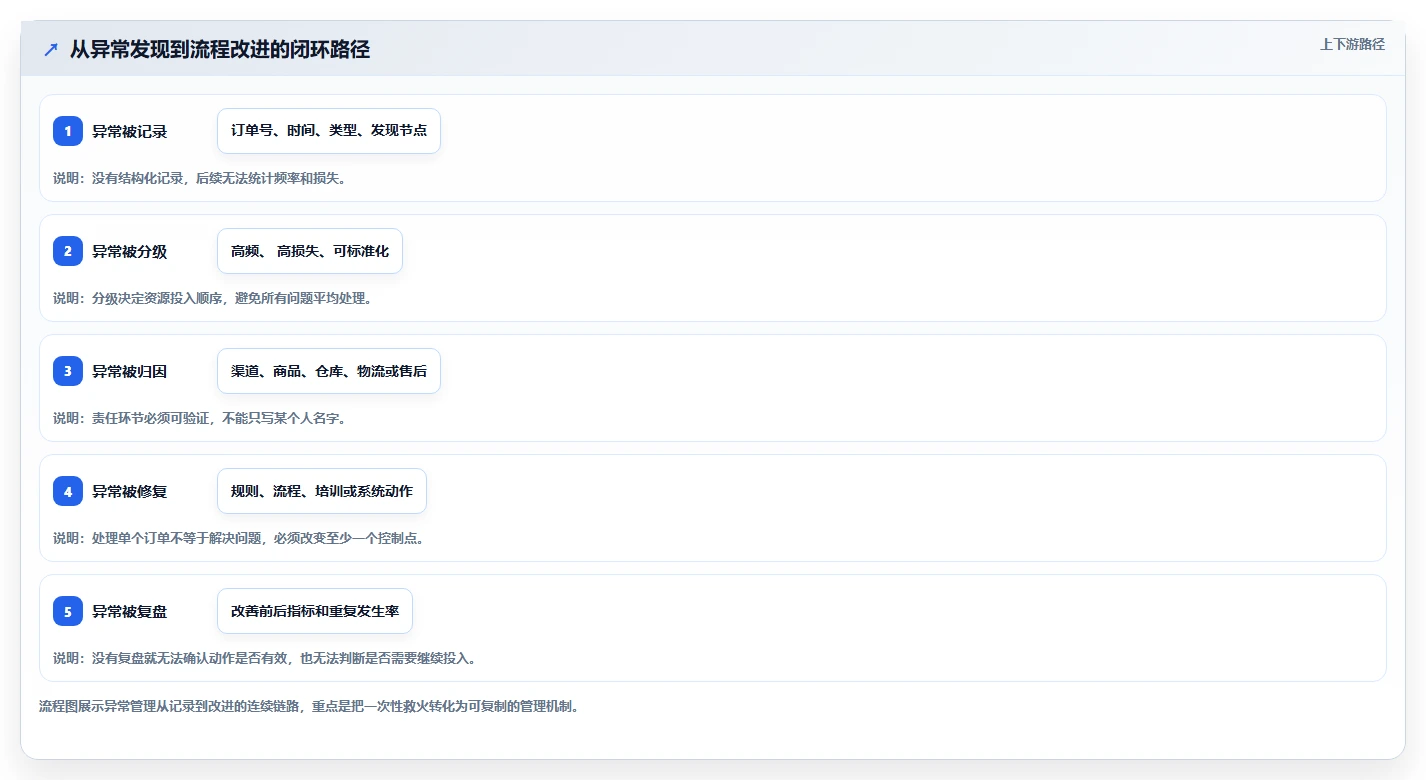Click the 规则、流程、培训或系统动作 chip
The width and height of the screenshot is (1426, 780).
pyautogui.click(x=322, y=491)
